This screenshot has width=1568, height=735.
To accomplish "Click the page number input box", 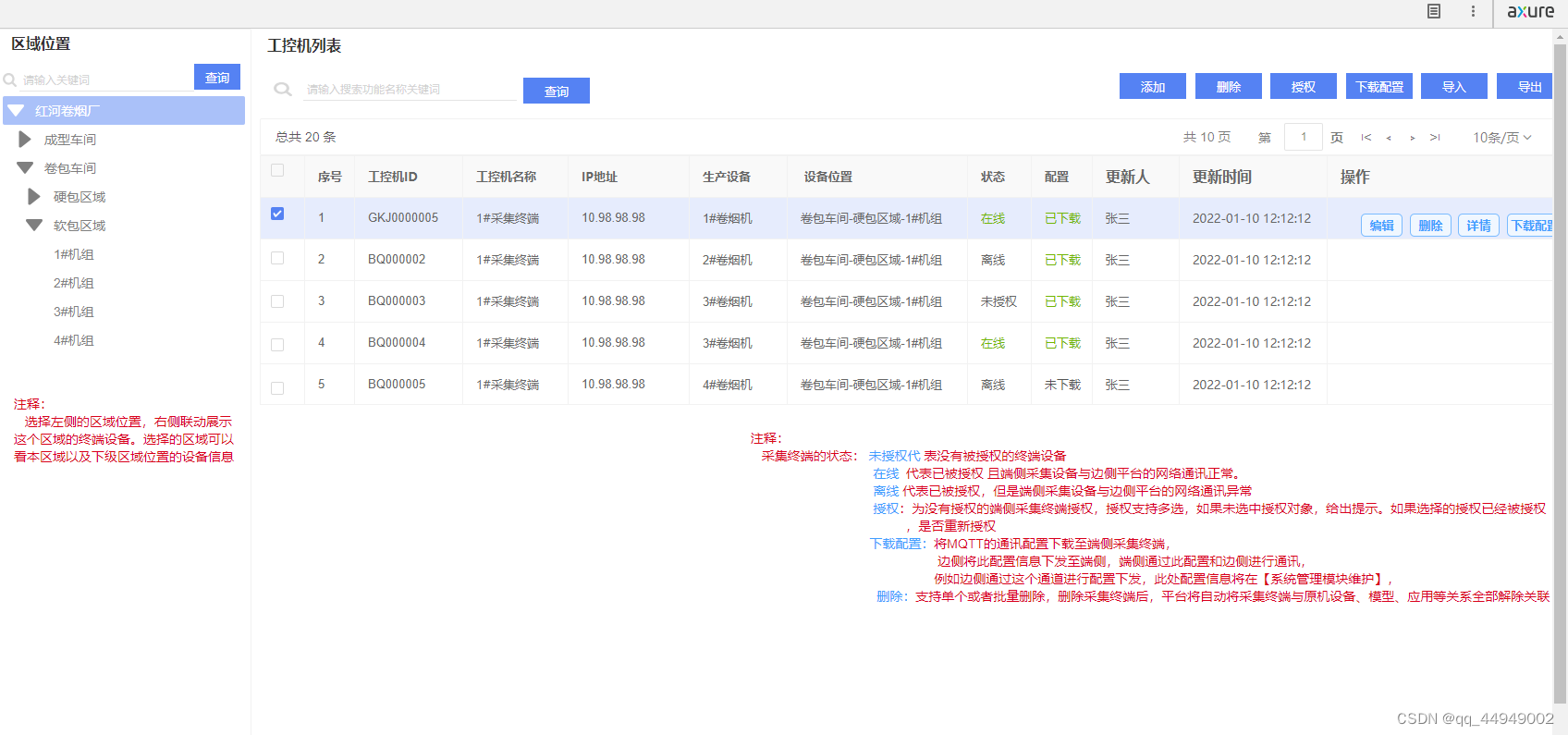I will tap(1304, 137).
